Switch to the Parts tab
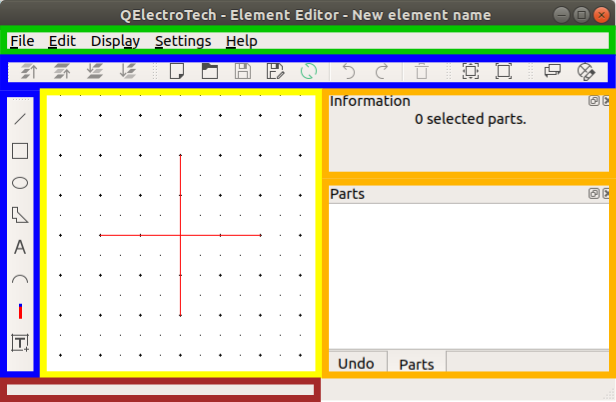 416,364
